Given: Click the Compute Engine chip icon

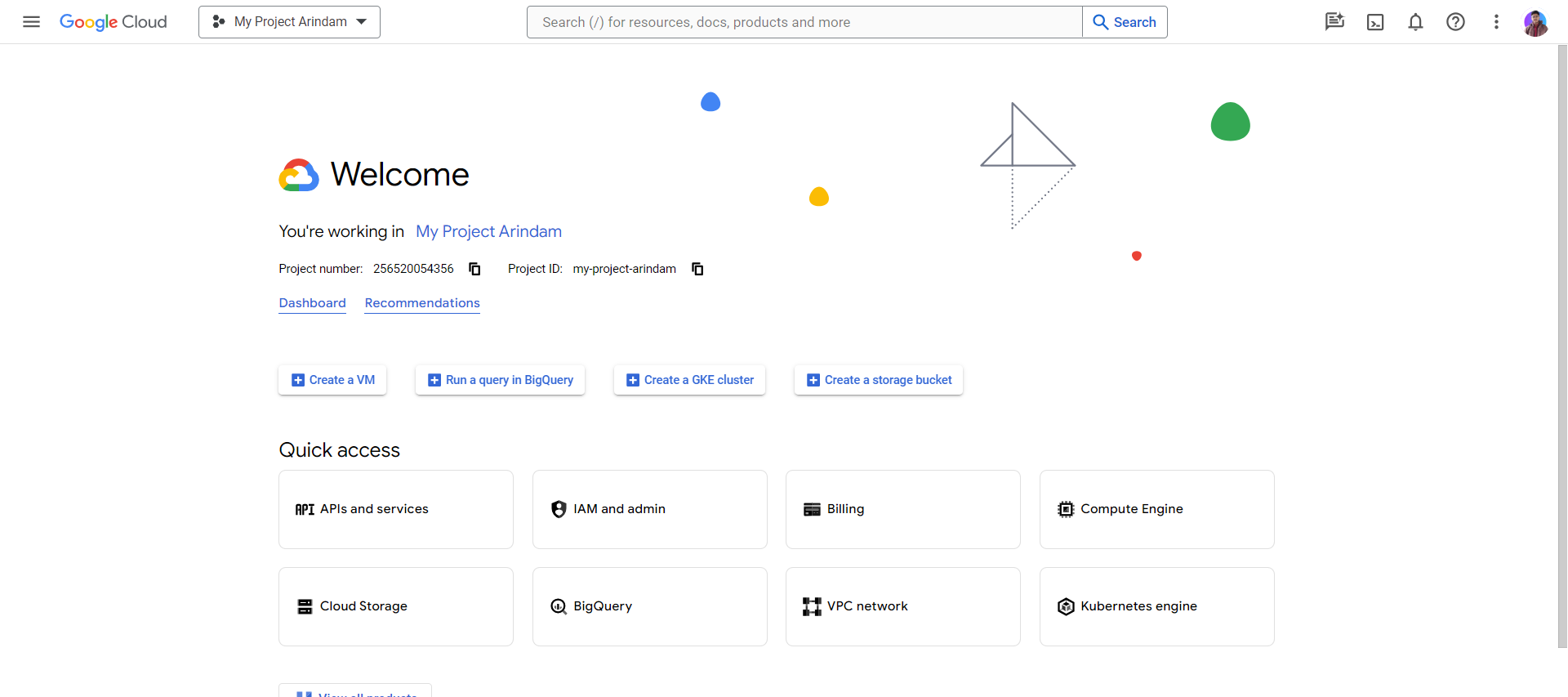Looking at the screenshot, I should click(x=1066, y=509).
